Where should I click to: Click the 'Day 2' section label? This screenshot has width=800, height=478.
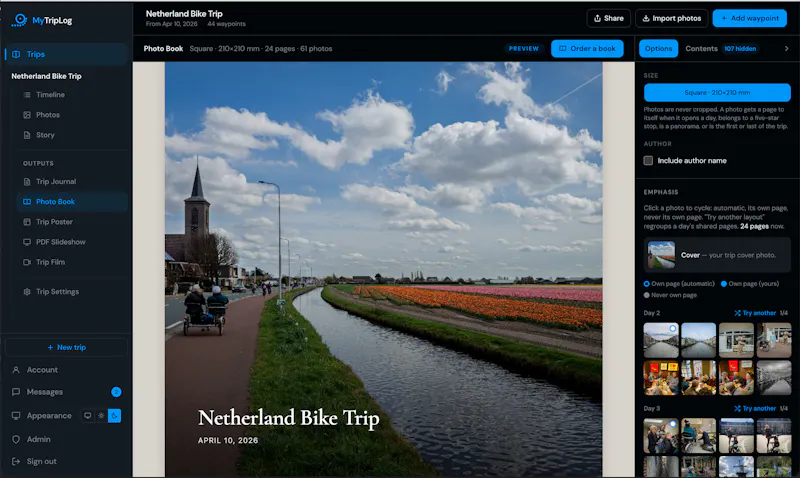652,313
